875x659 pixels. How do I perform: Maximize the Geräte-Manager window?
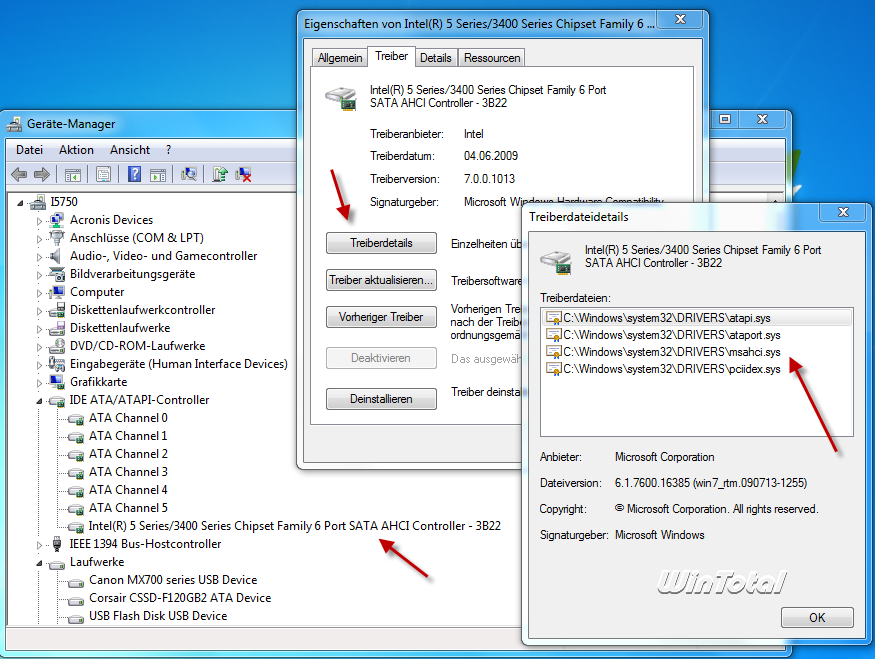pos(725,119)
